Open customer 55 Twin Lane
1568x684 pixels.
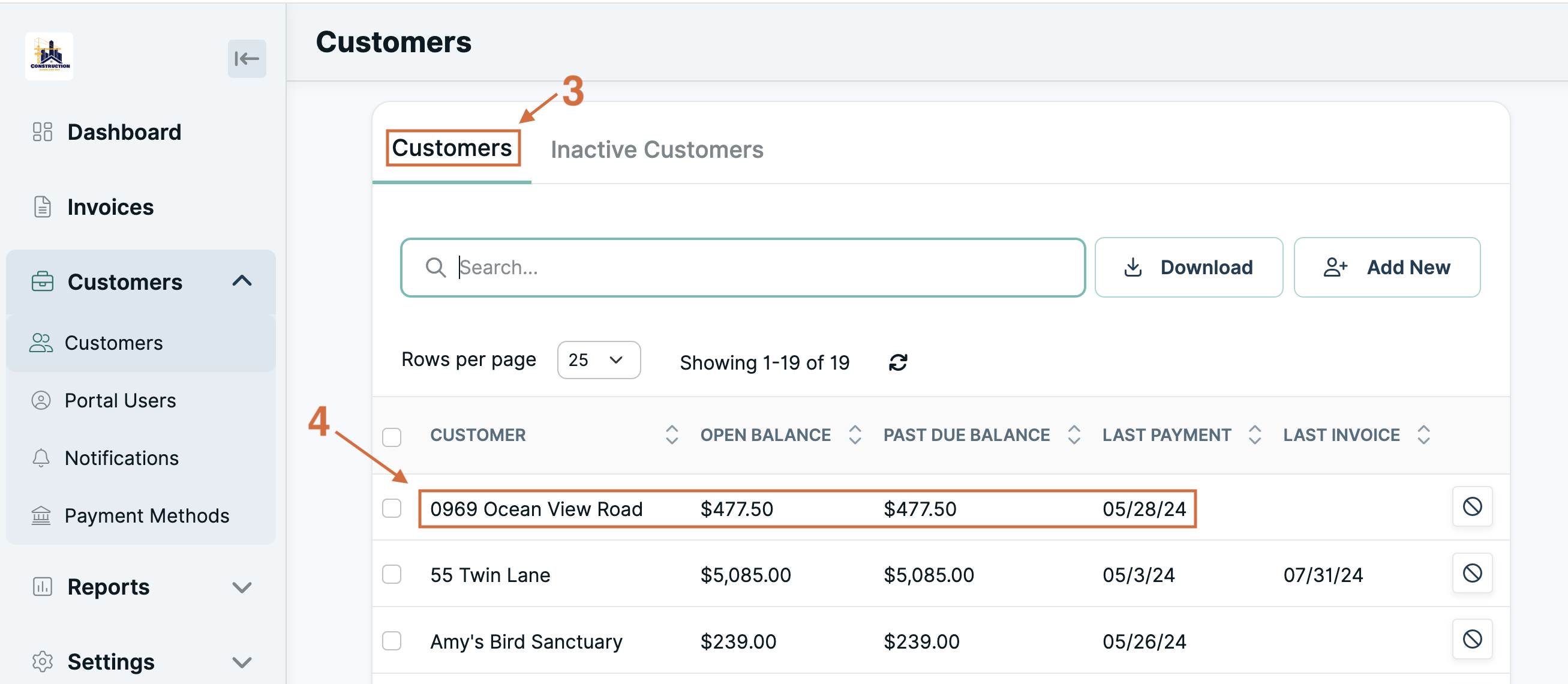(x=490, y=575)
